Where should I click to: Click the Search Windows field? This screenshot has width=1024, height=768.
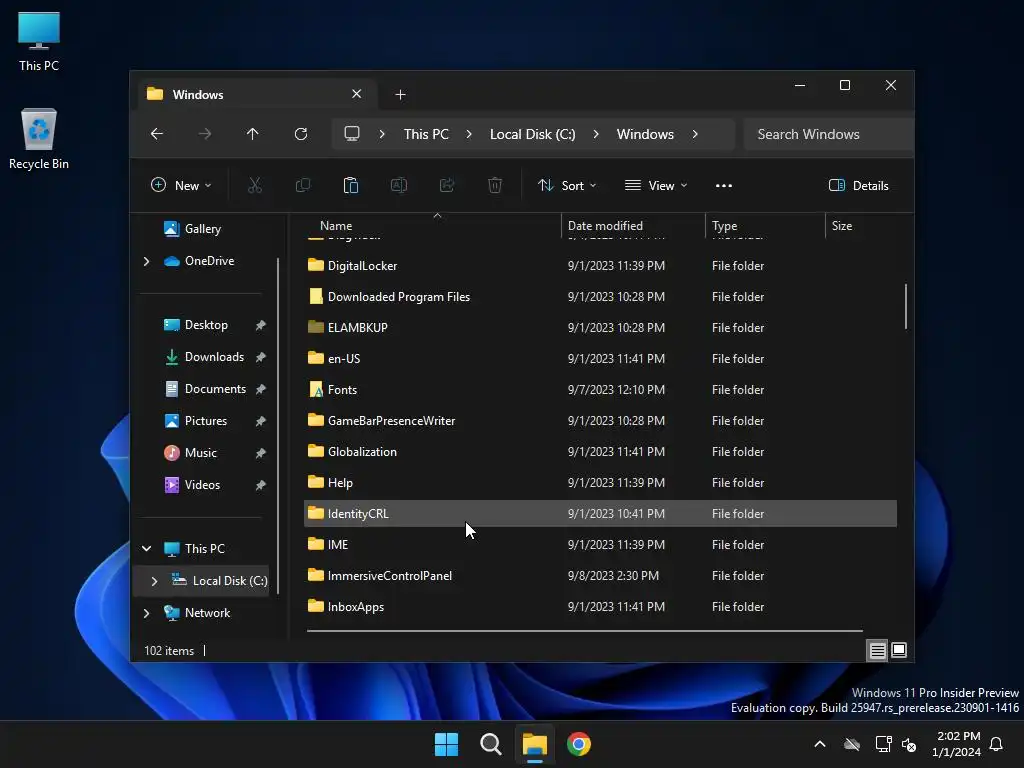click(x=828, y=134)
